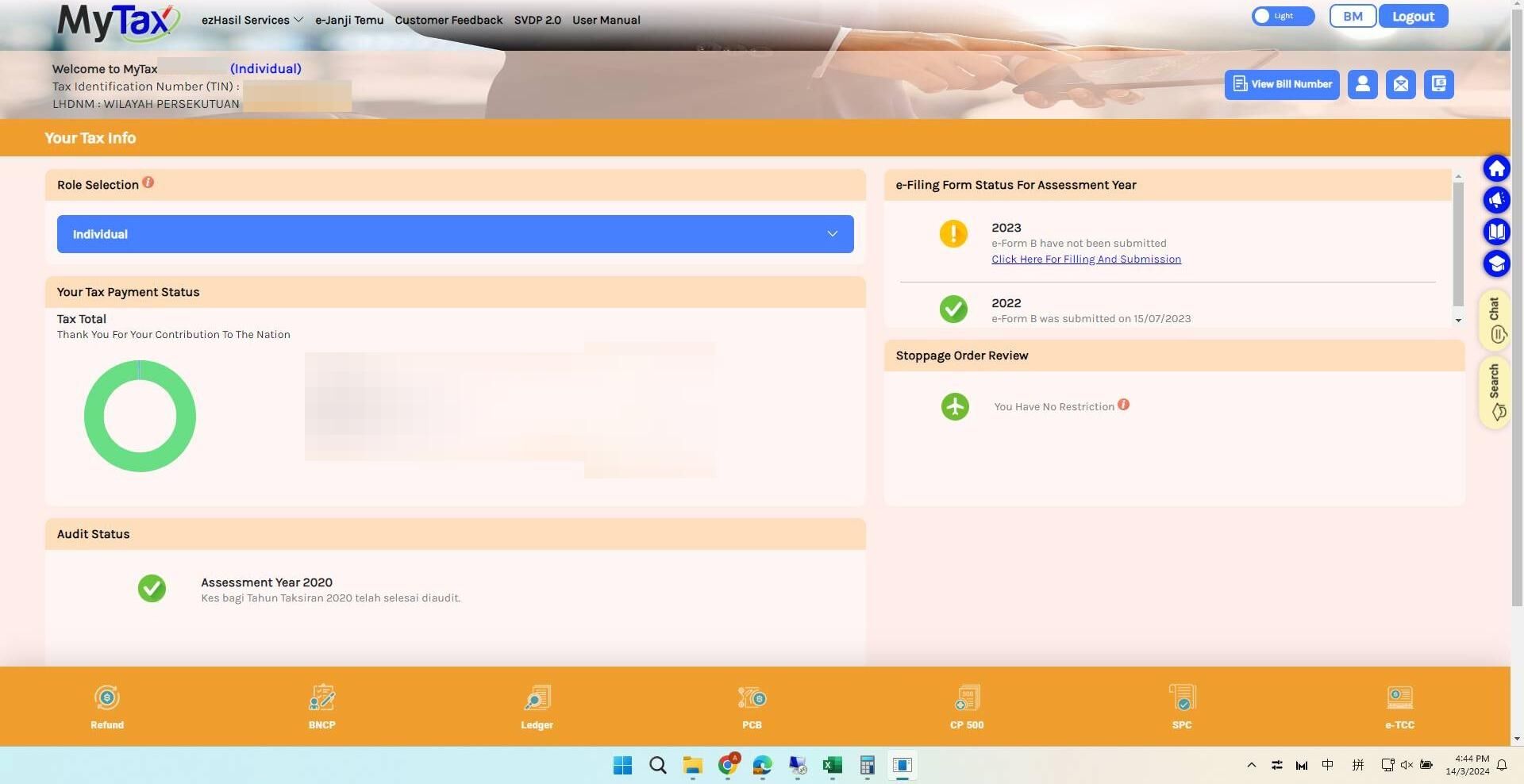Open the BNCP shortcut icon

(321, 698)
